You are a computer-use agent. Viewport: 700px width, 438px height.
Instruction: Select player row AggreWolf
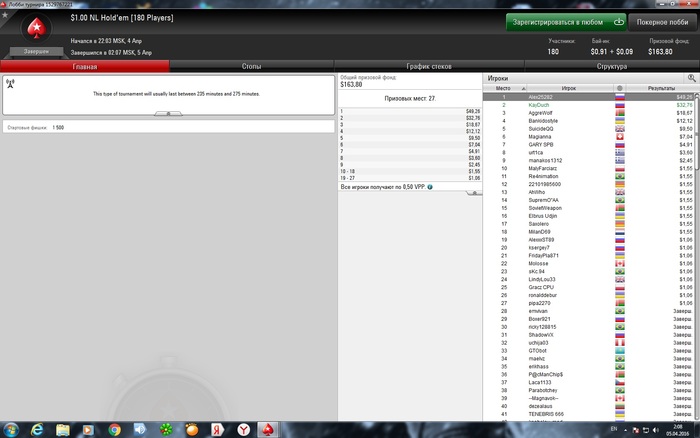(588, 113)
